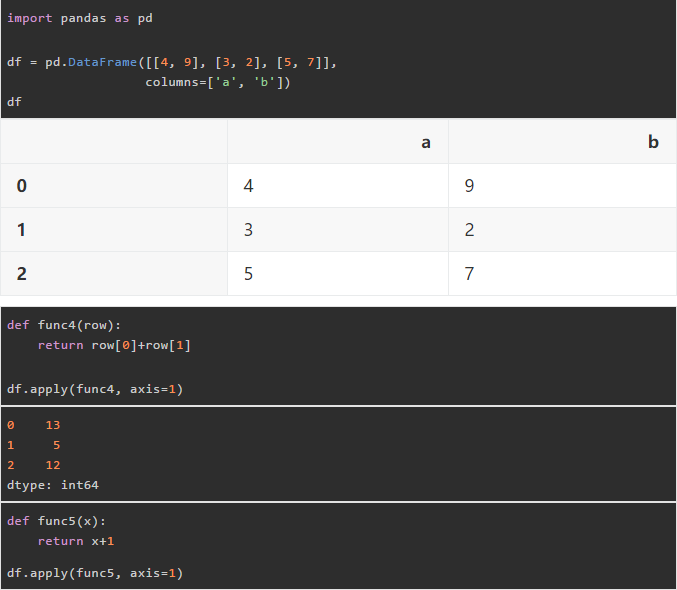Click the table cell containing value 9
The height and width of the screenshot is (590, 677).
(470, 186)
